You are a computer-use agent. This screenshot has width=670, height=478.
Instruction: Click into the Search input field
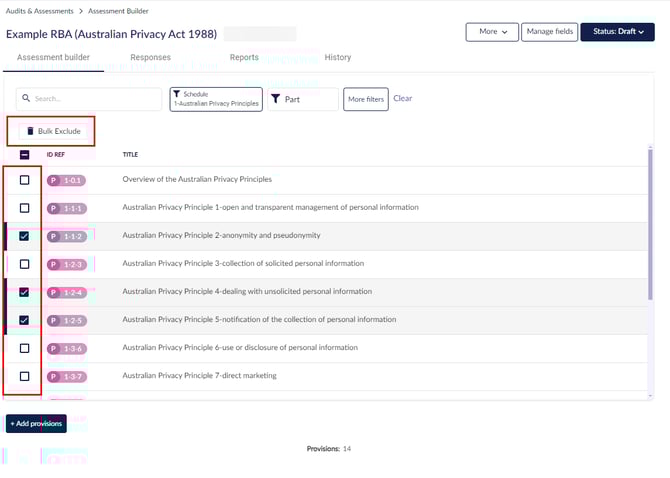90,99
